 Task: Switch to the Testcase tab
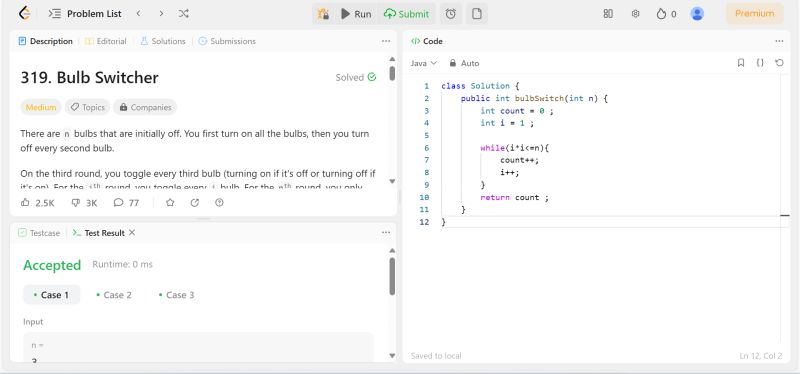(39, 233)
